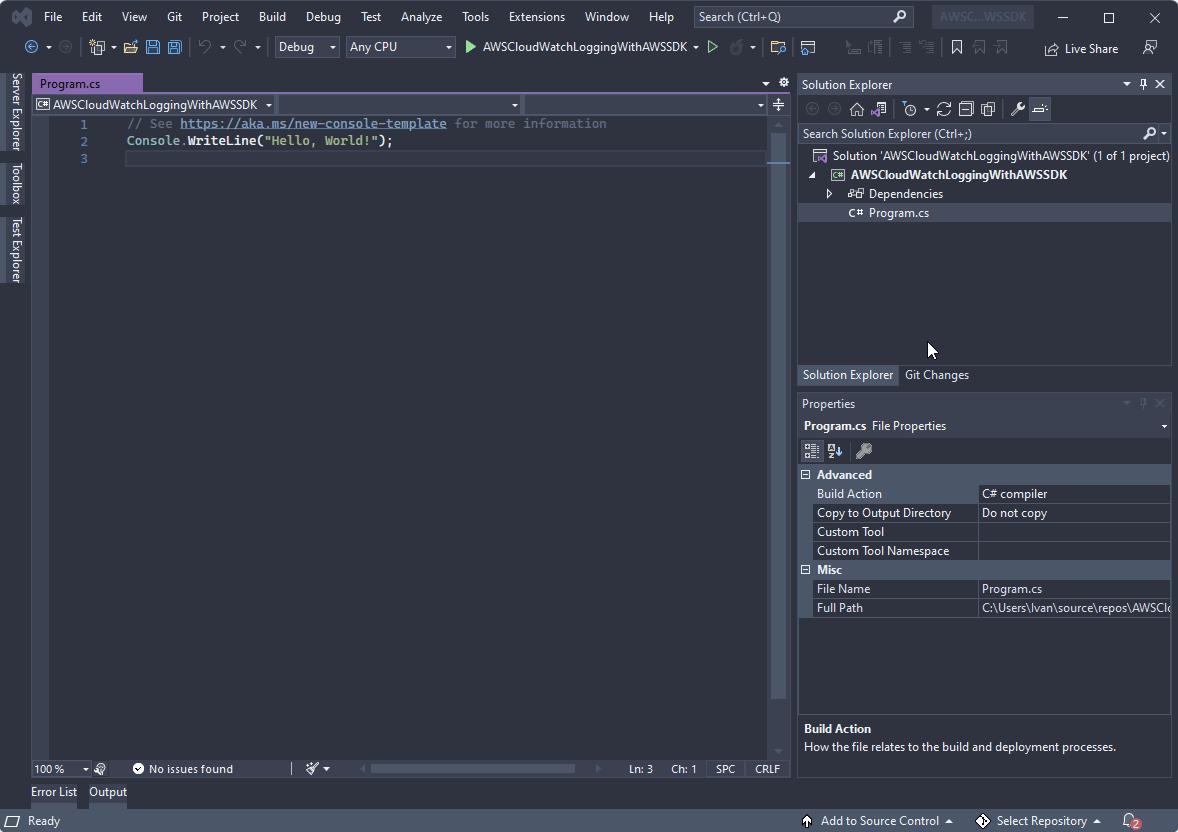Click the health indicator icon beside the zoom level
The width and height of the screenshot is (1178, 832).
(x=100, y=769)
